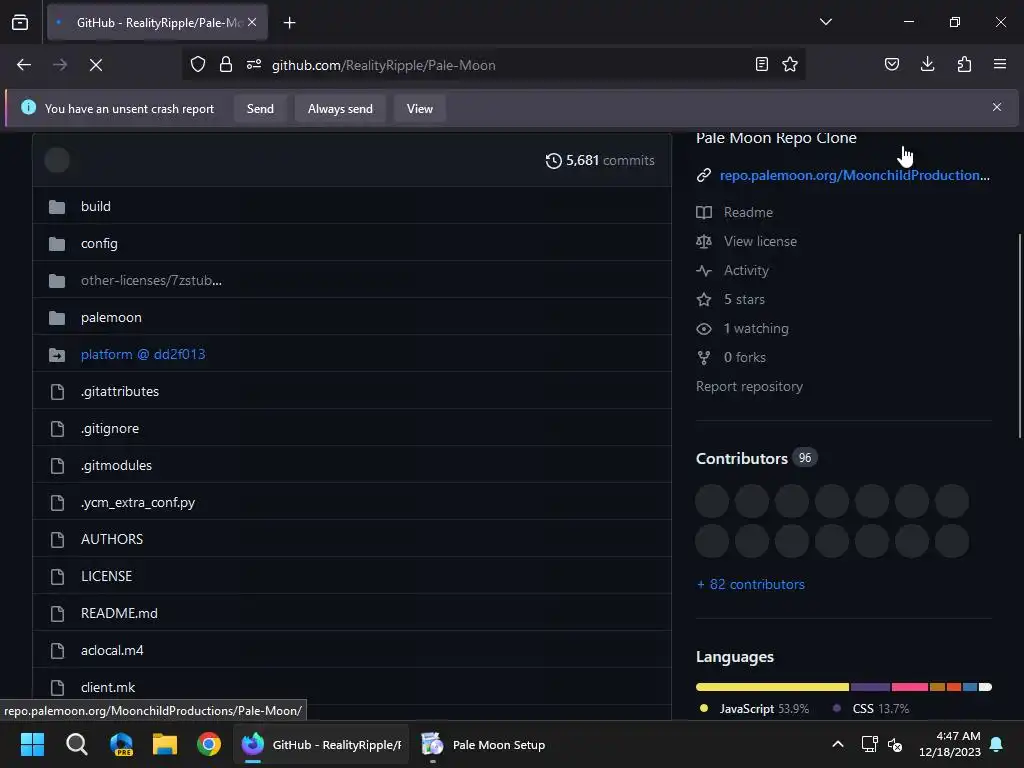The image size is (1024, 768).
Task: Open the README.md file
Action: click(119, 614)
